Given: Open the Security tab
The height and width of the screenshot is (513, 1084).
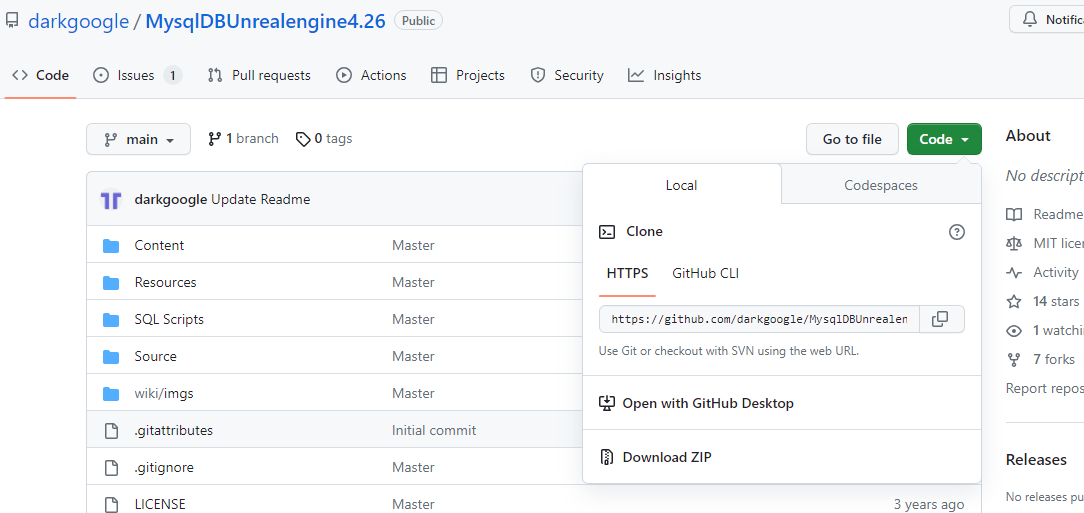Looking at the screenshot, I should point(567,75).
